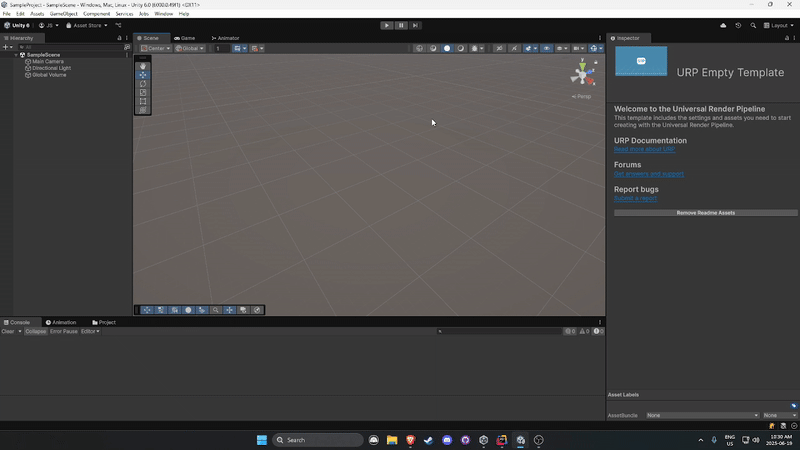
Task: Click the circle icon in bottom overlay toolbar
Action: pos(188,310)
